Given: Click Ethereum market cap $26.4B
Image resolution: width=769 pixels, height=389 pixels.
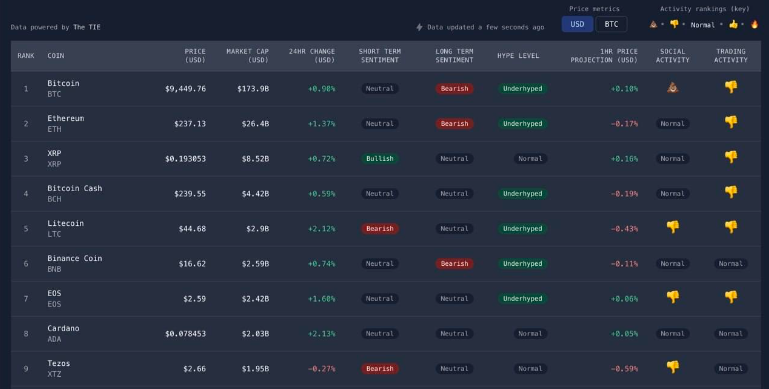Looking at the screenshot, I should 255,124.
